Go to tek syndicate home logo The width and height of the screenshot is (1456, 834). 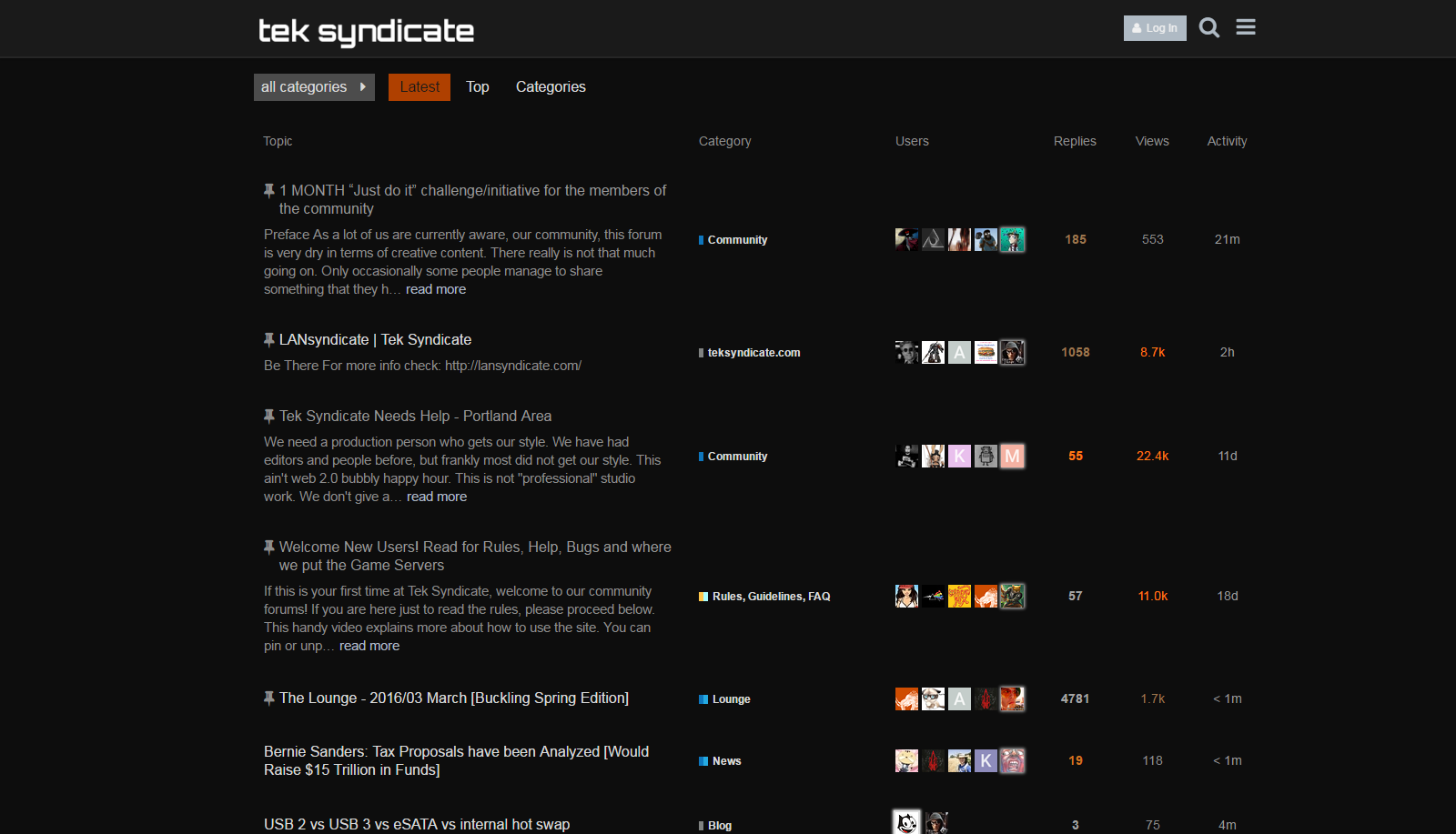(x=366, y=31)
